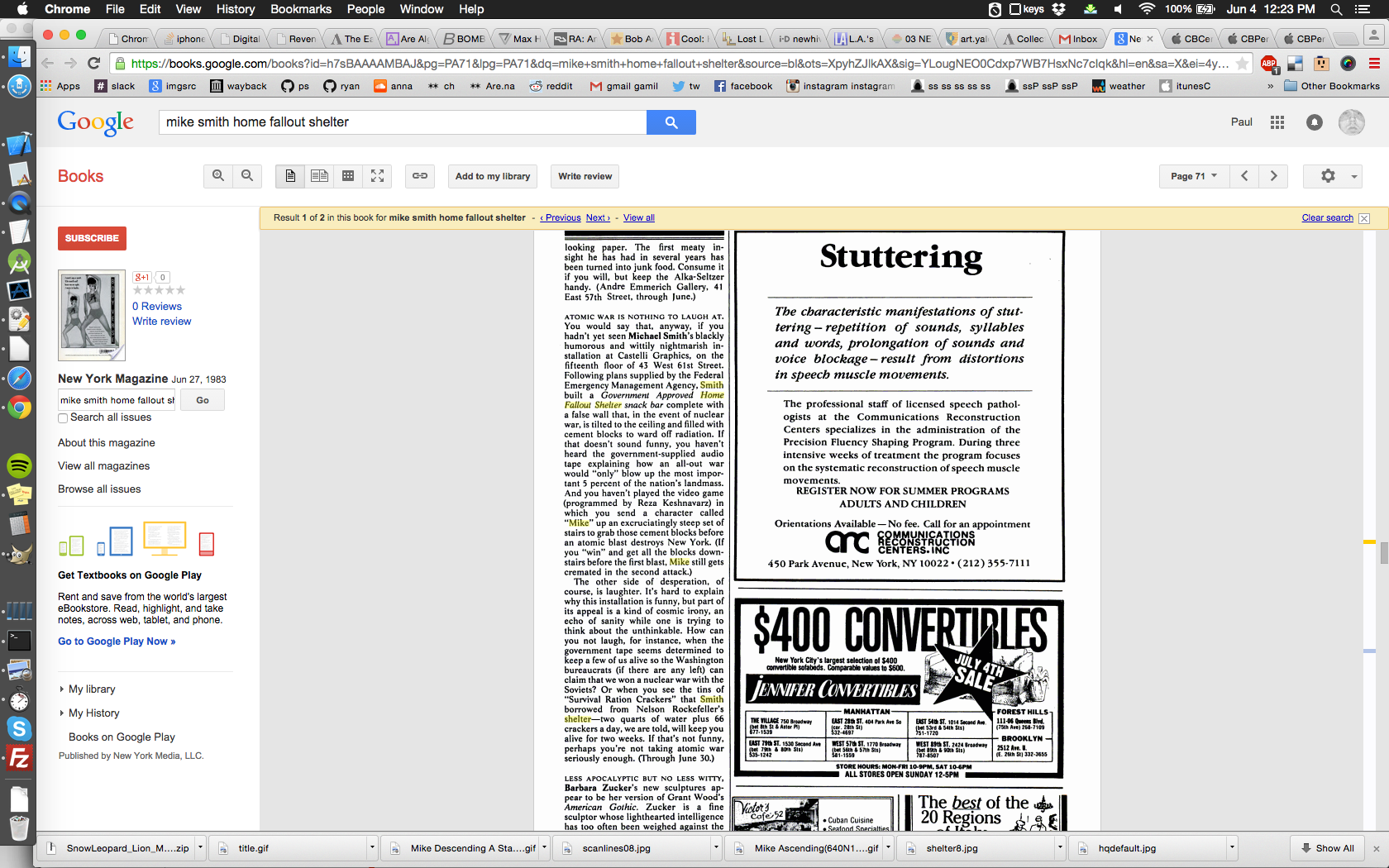
Task: Open the reddit bookmark
Action: (551, 86)
